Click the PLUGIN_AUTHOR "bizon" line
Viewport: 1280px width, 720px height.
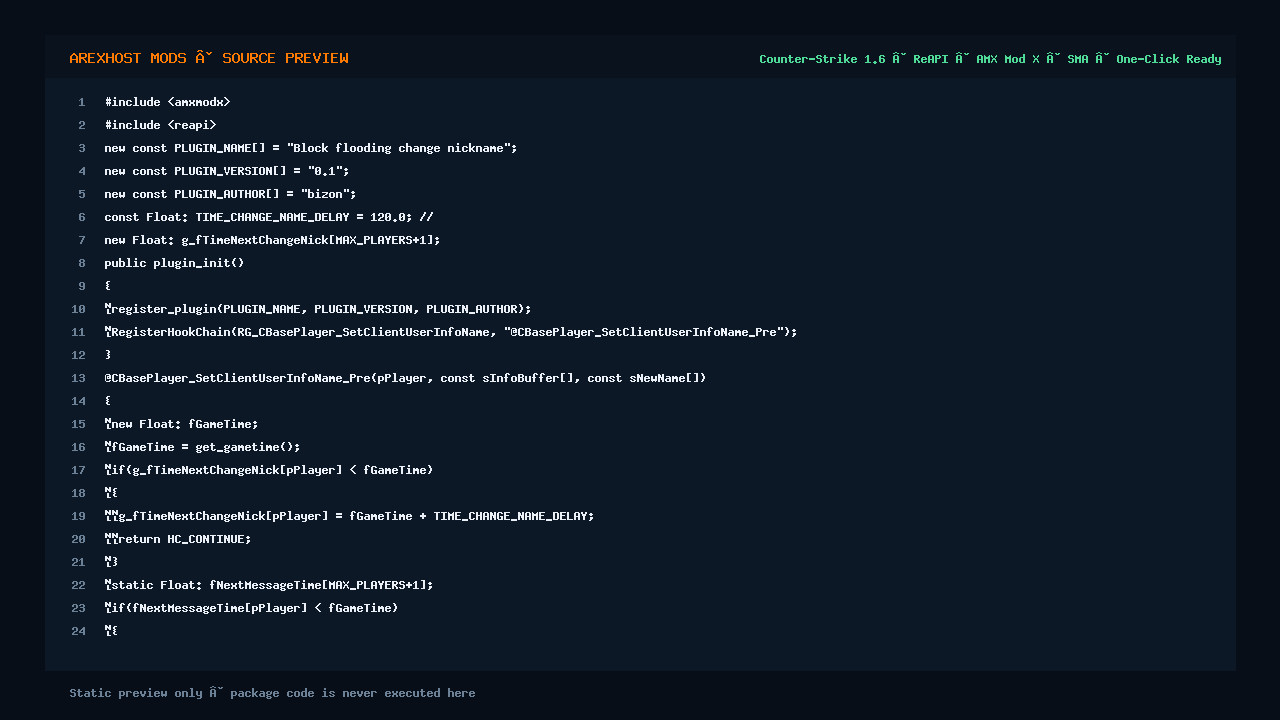[x=230, y=194]
